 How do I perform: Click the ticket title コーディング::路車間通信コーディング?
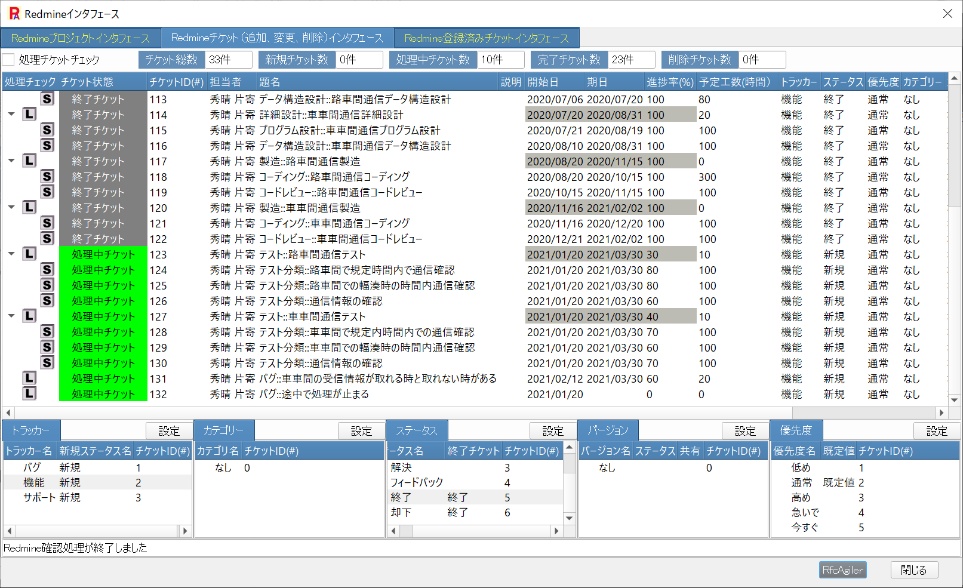pyautogui.click(x=334, y=176)
